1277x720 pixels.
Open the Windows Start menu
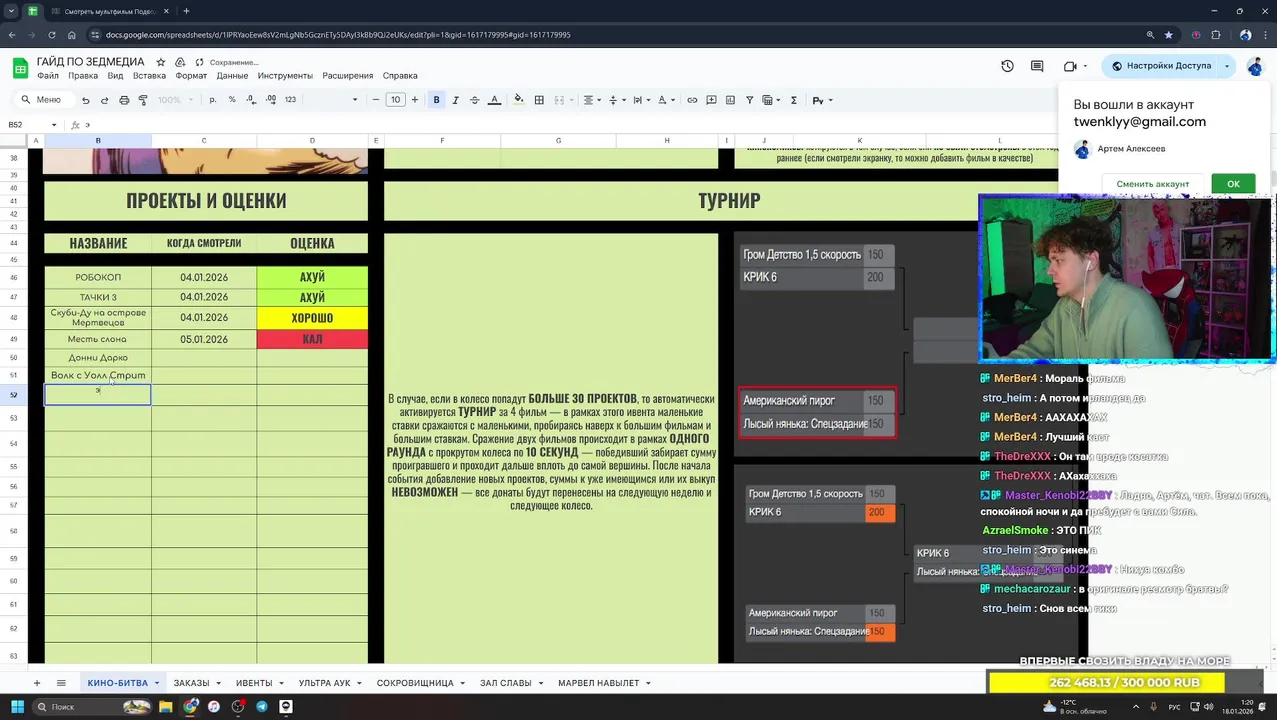[x=17, y=706]
